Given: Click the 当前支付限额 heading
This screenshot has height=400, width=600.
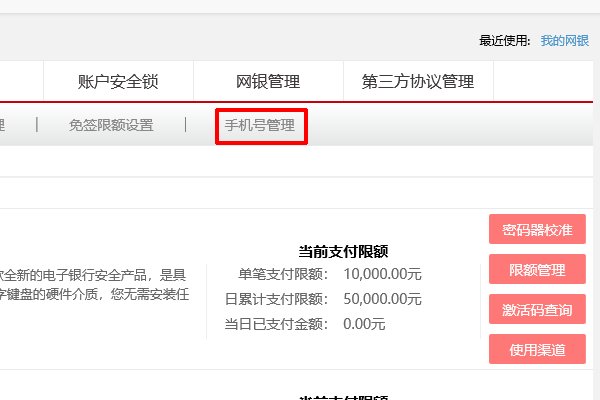Looking at the screenshot, I should [x=343, y=251].
